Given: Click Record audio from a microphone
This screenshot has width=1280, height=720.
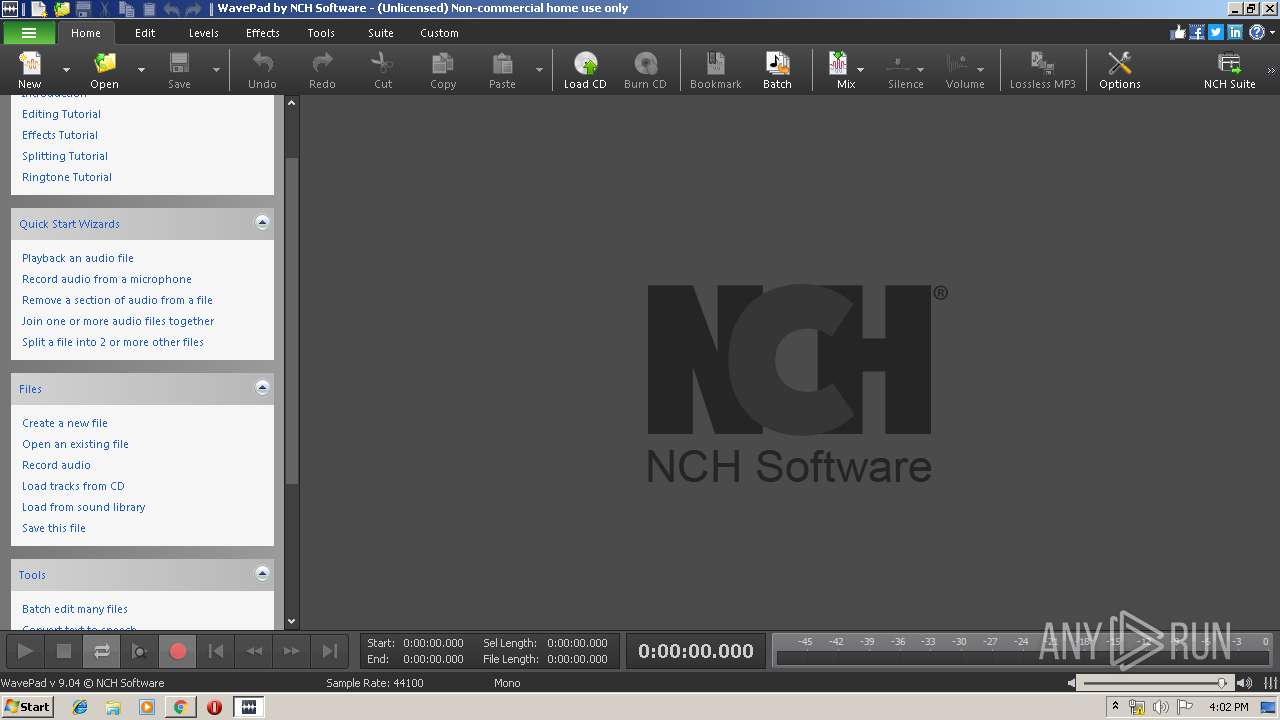Looking at the screenshot, I should (107, 279).
